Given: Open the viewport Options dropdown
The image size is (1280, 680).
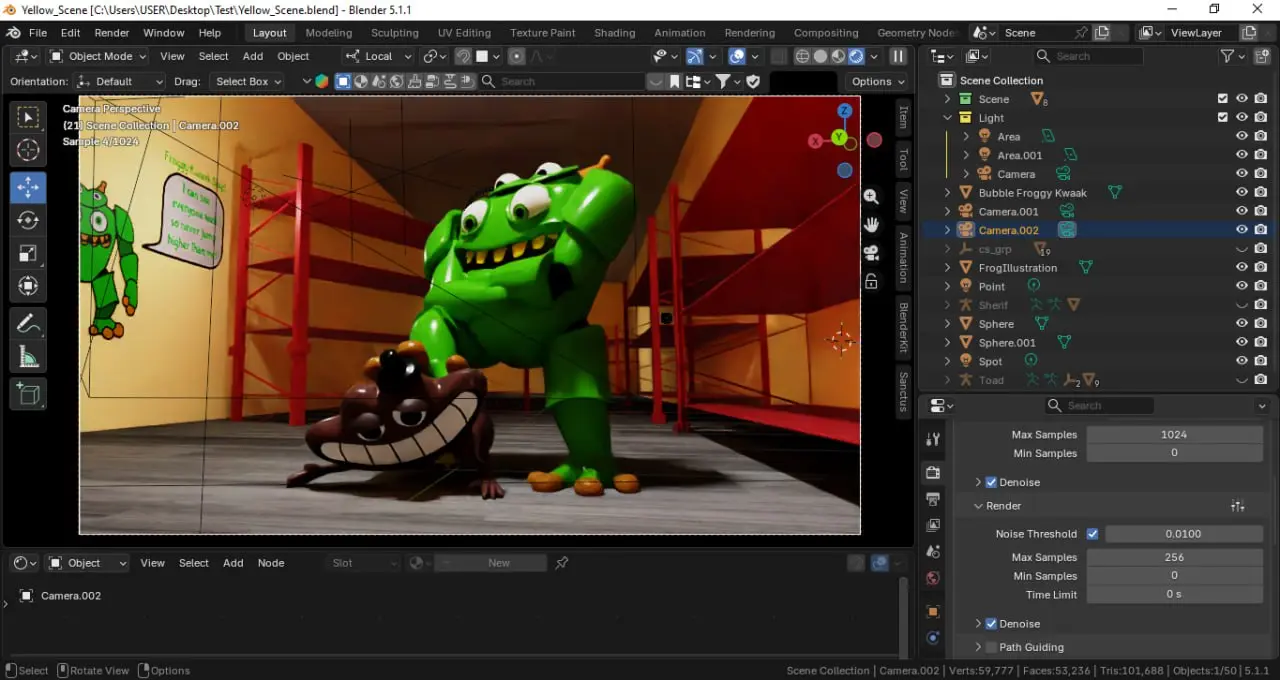Looking at the screenshot, I should (x=877, y=81).
